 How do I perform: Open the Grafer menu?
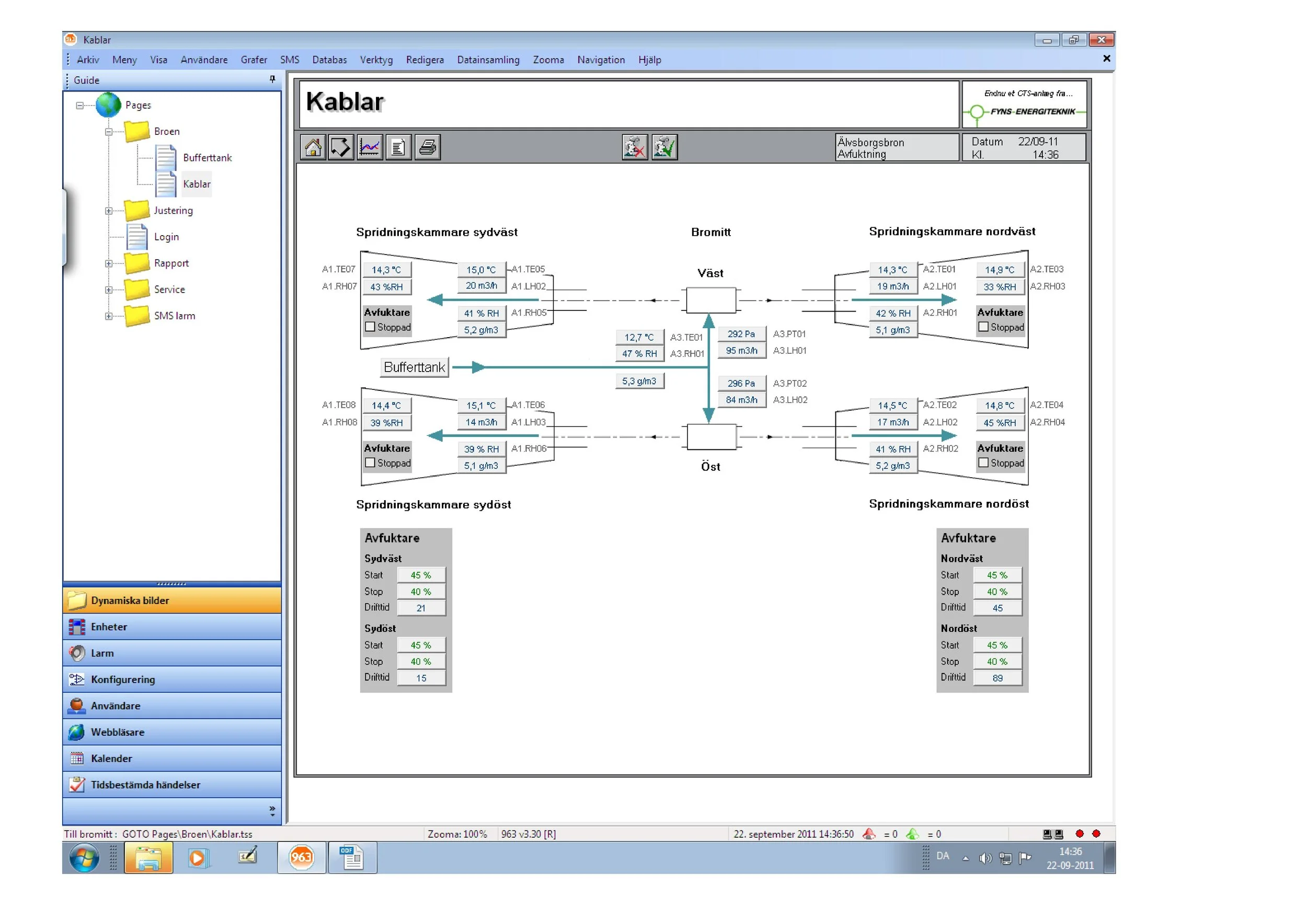[x=254, y=60]
